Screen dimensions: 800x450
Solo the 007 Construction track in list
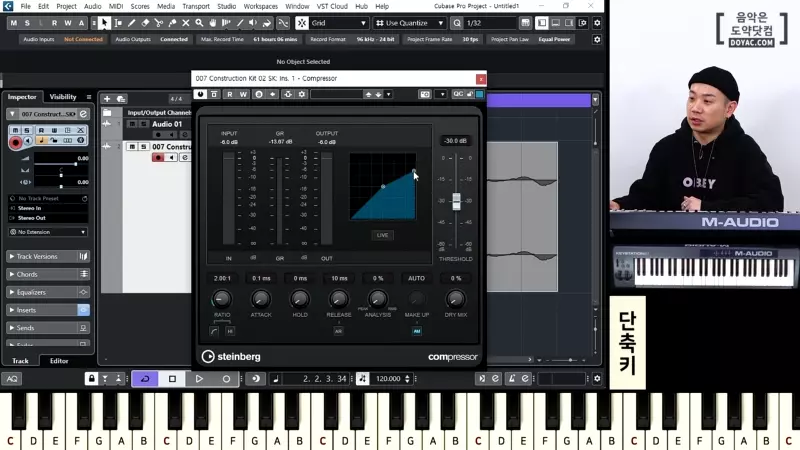click(x=144, y=146)
